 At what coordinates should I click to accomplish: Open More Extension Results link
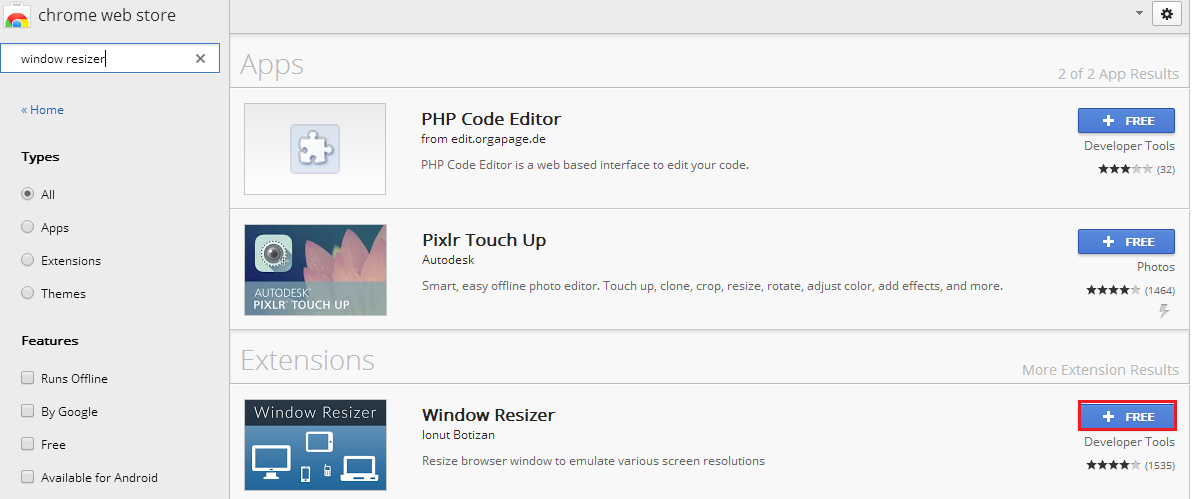(1100, 370)
